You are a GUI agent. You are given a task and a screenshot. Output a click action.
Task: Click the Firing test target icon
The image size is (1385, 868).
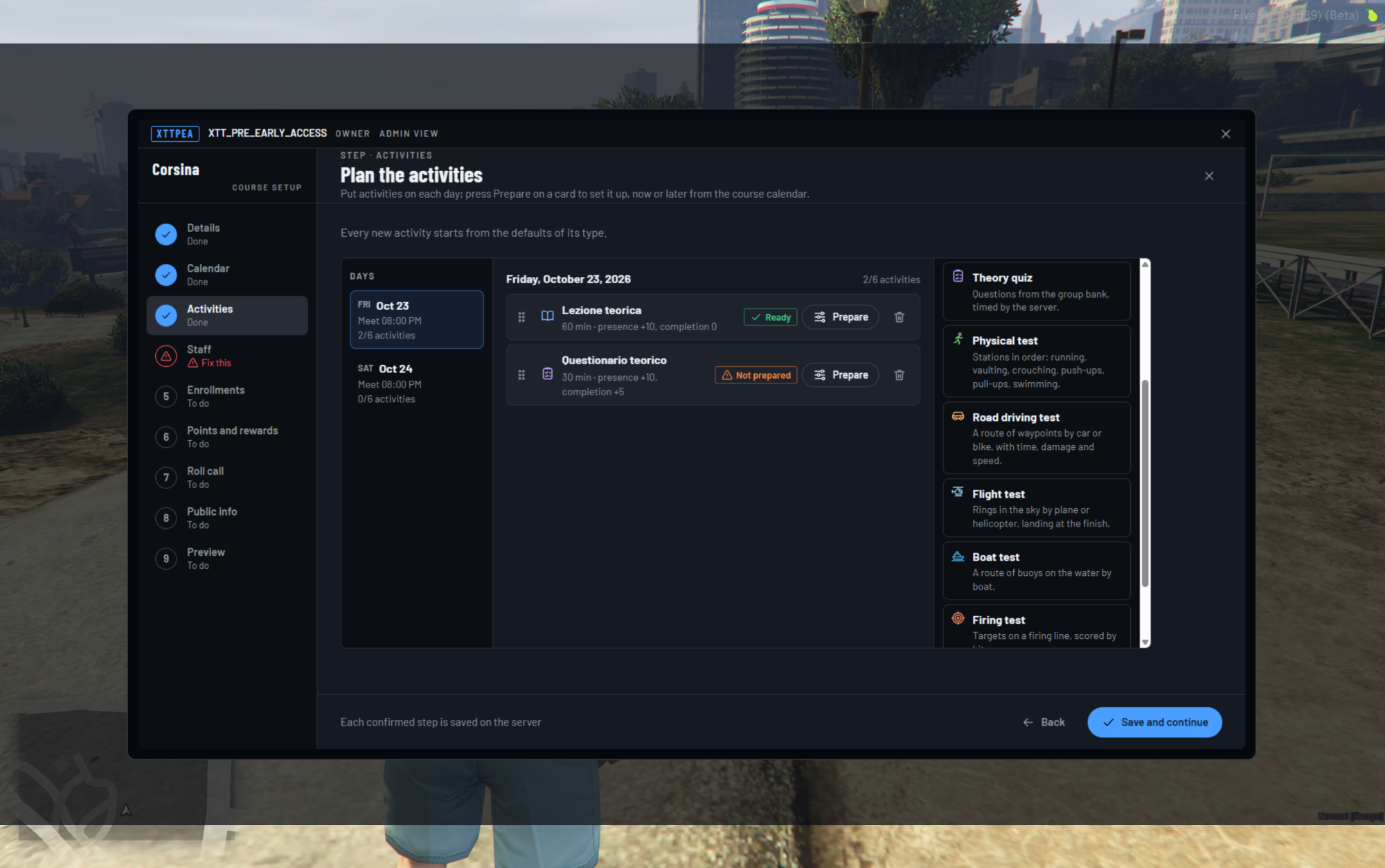958,618
